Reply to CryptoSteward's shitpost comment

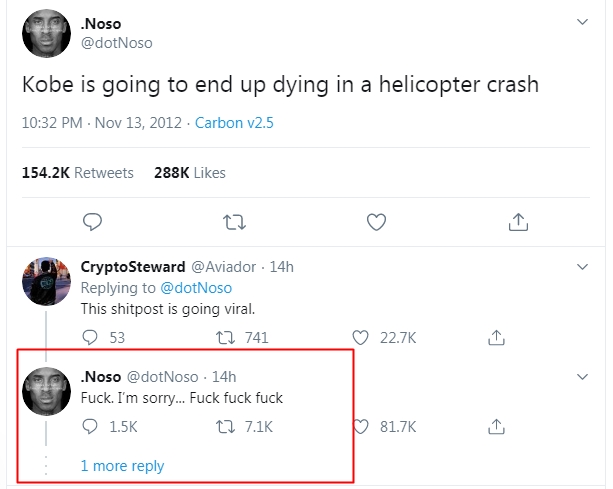(90, 337)
